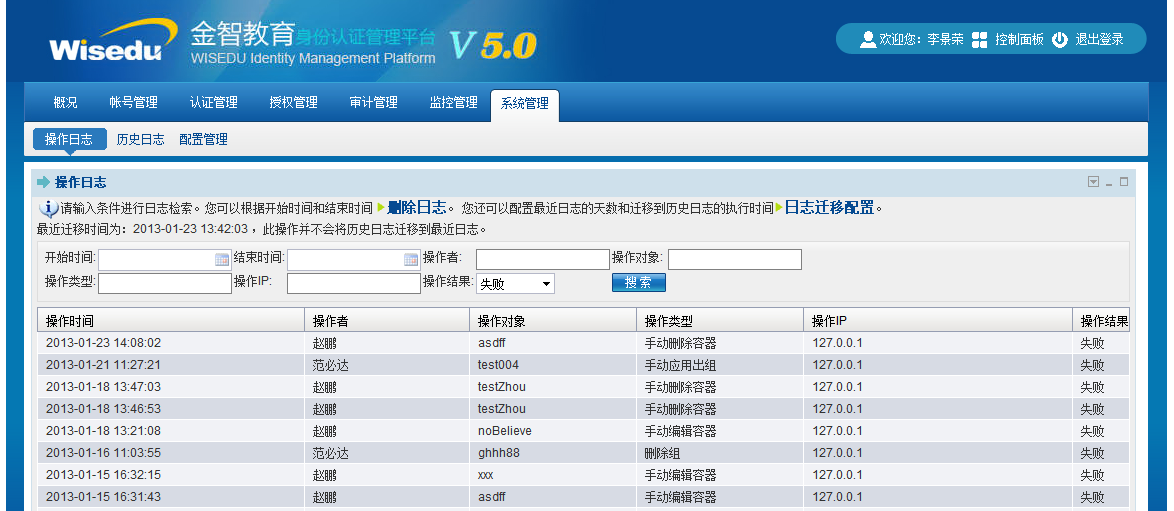
Task: Click the 控制面板 grid icon
Action: (x=979, y=39)
